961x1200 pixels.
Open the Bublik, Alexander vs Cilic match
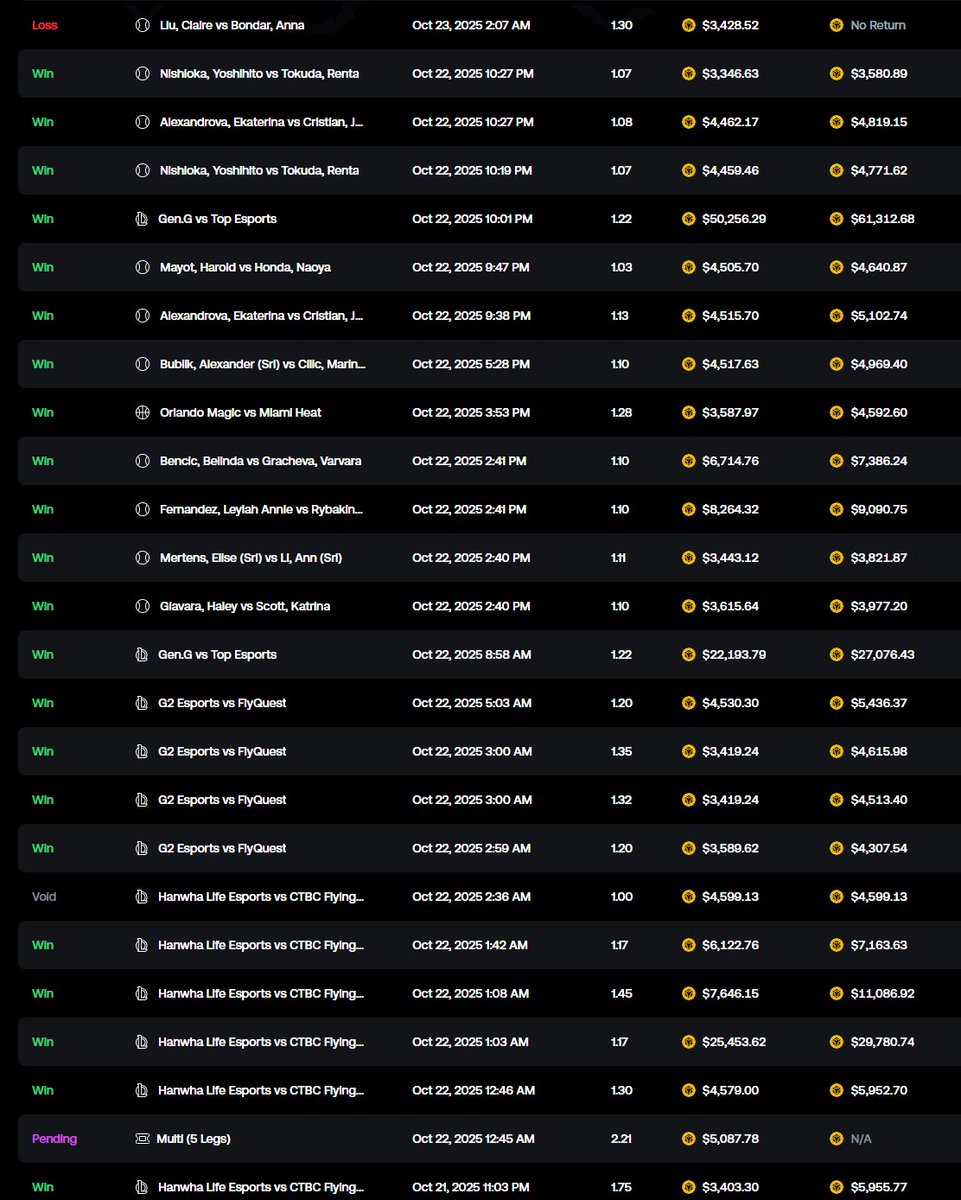coord(262,364)
